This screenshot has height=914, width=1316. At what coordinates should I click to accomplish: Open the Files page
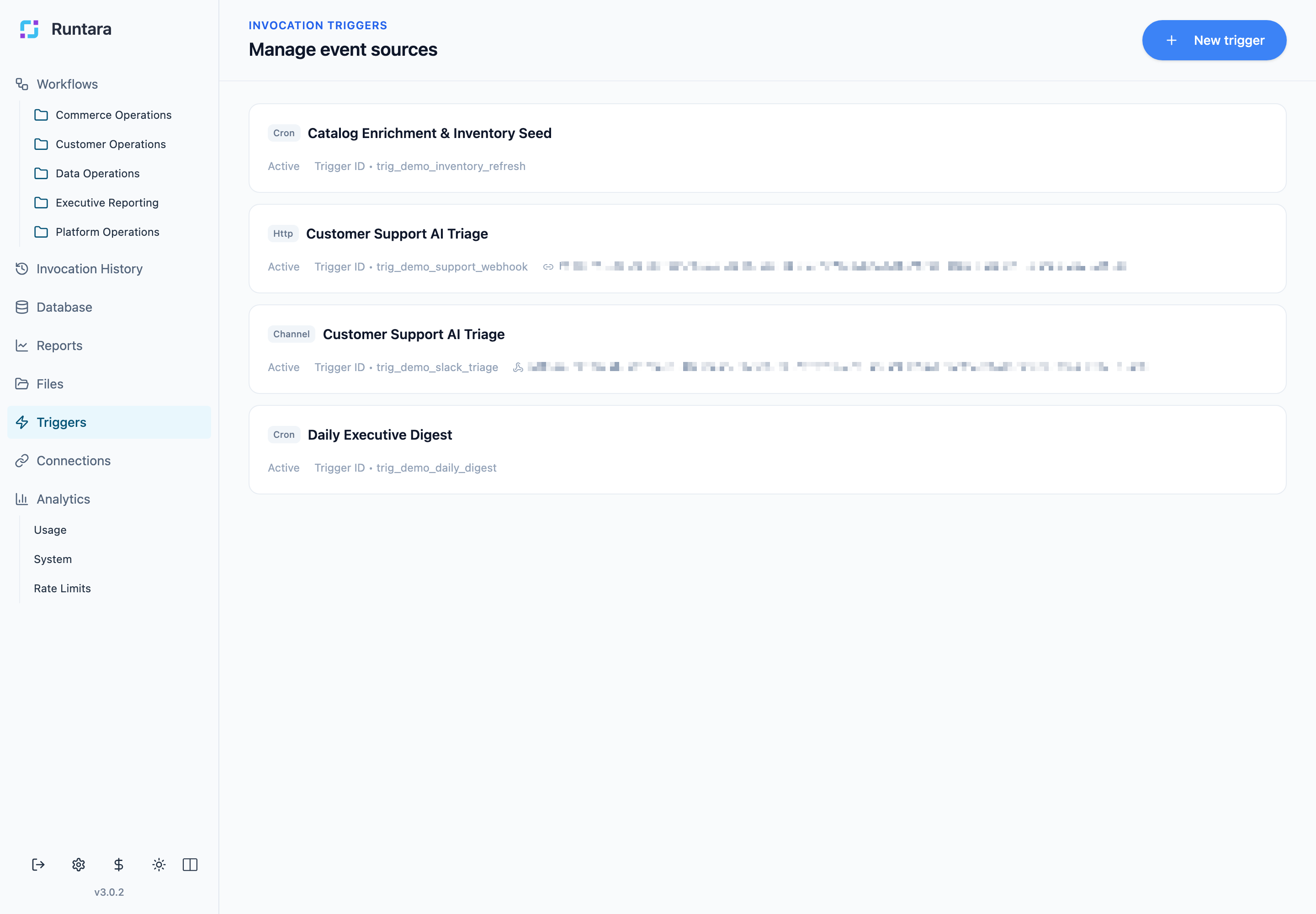click(x=109, y=384)
